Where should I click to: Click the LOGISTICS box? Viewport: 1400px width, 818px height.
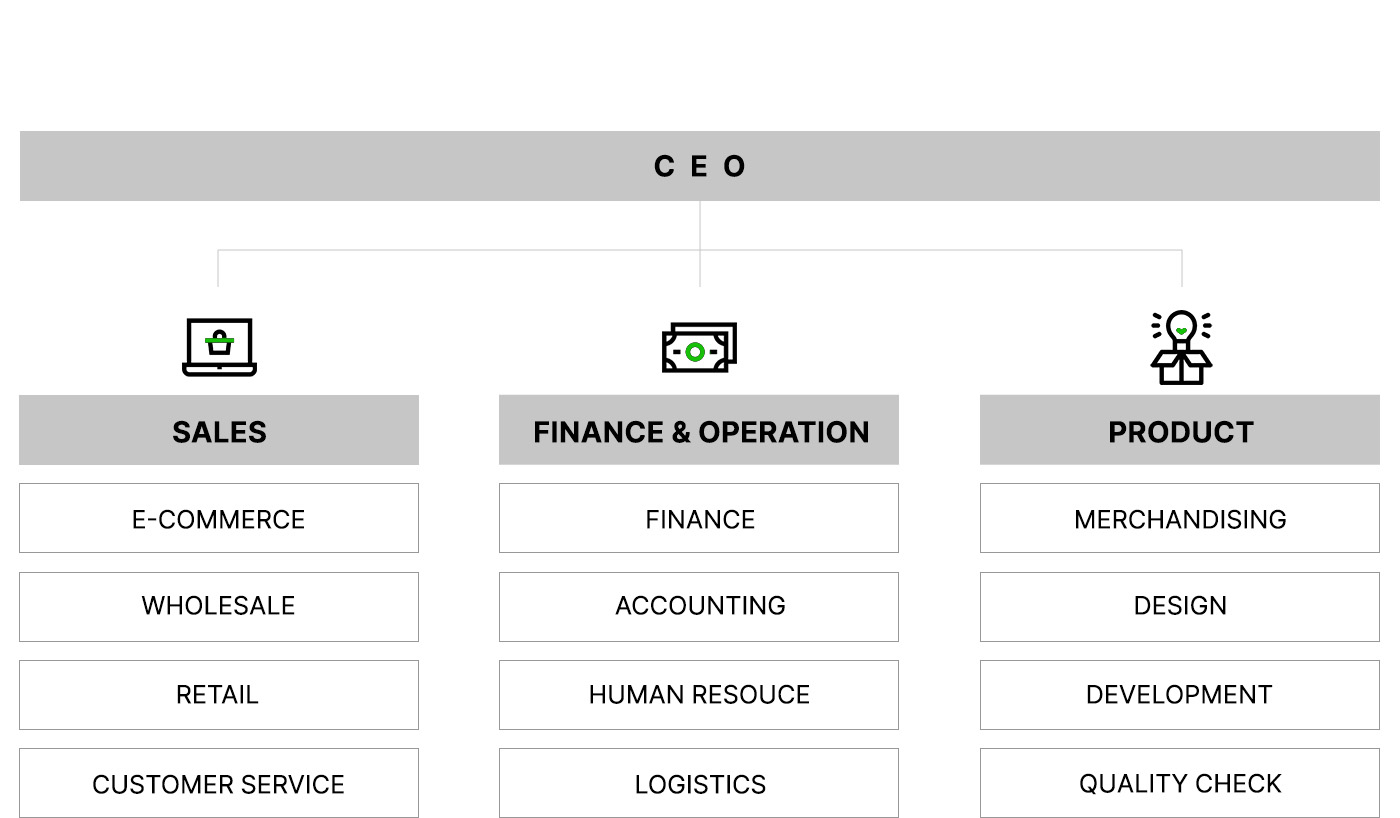699,784
